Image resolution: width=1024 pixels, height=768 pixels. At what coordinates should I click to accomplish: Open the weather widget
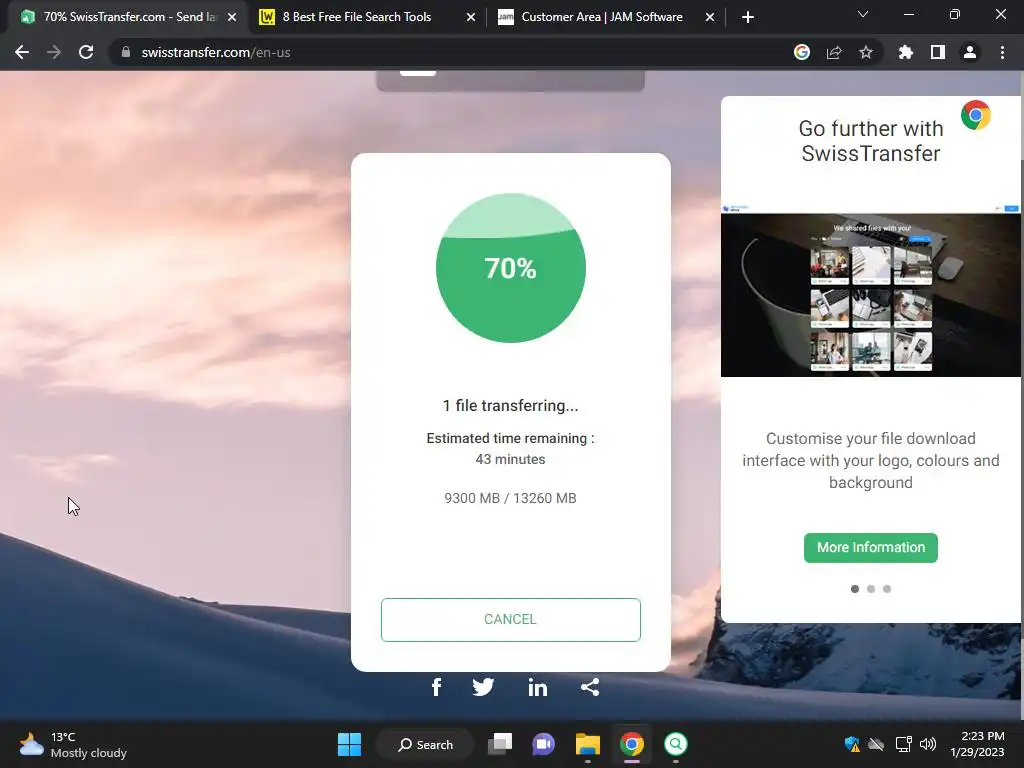pyautogui.click(x=73, y=744)
